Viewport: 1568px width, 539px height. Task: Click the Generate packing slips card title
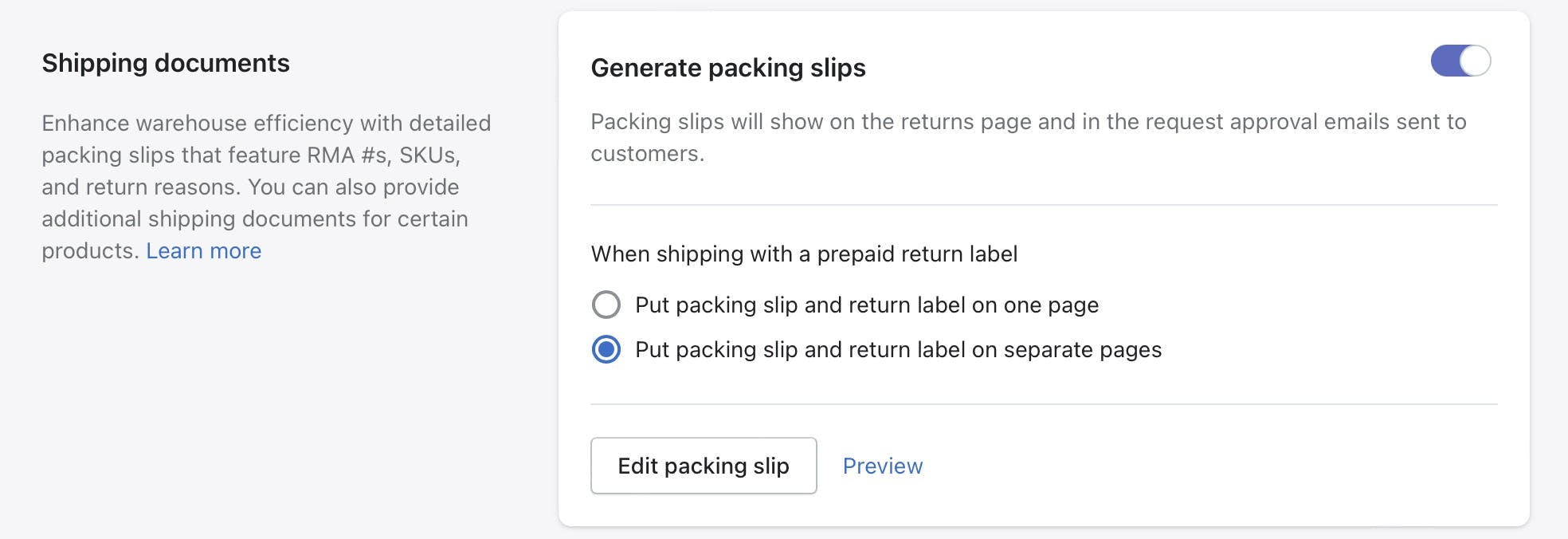(x=727, y=68)
